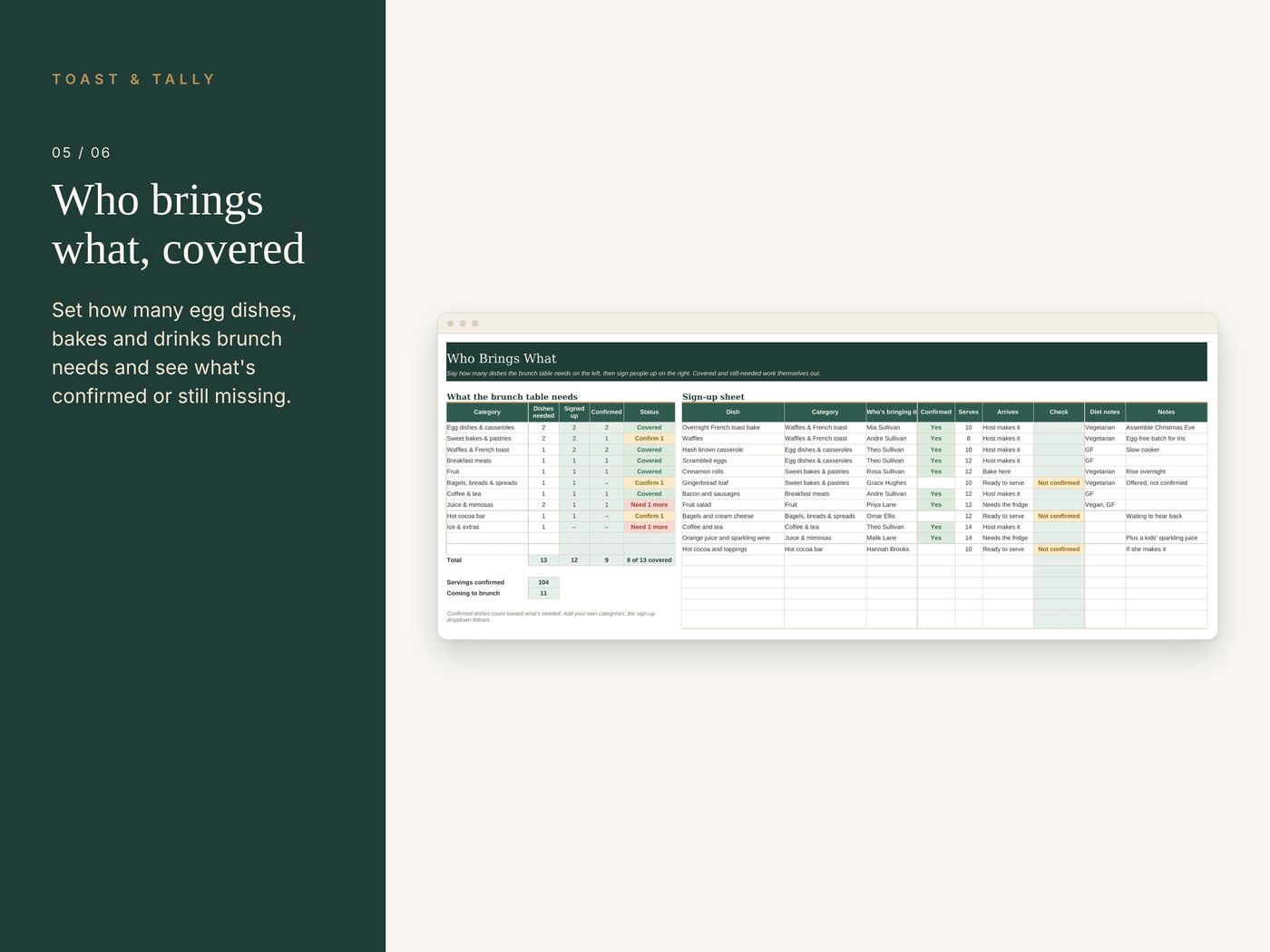
Task: Click the 'Toast & Tally' brand text
Action: (x=133, y=80)
